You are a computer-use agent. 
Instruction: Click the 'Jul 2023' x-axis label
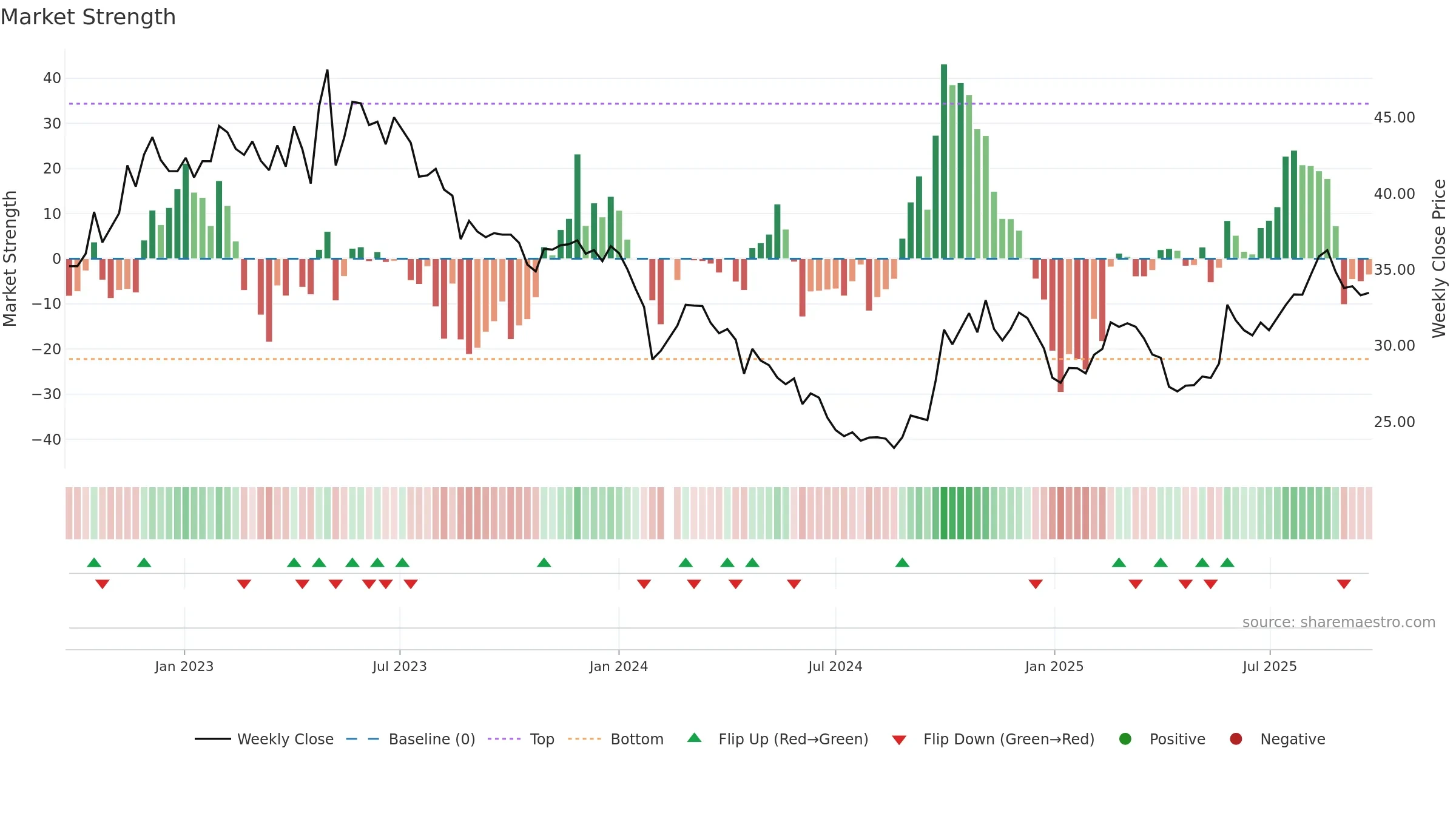point(400,667)
